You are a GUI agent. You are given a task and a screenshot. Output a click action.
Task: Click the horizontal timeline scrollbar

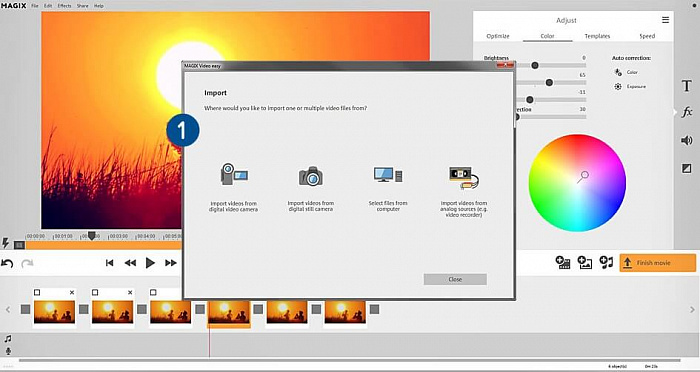[350, 360]
